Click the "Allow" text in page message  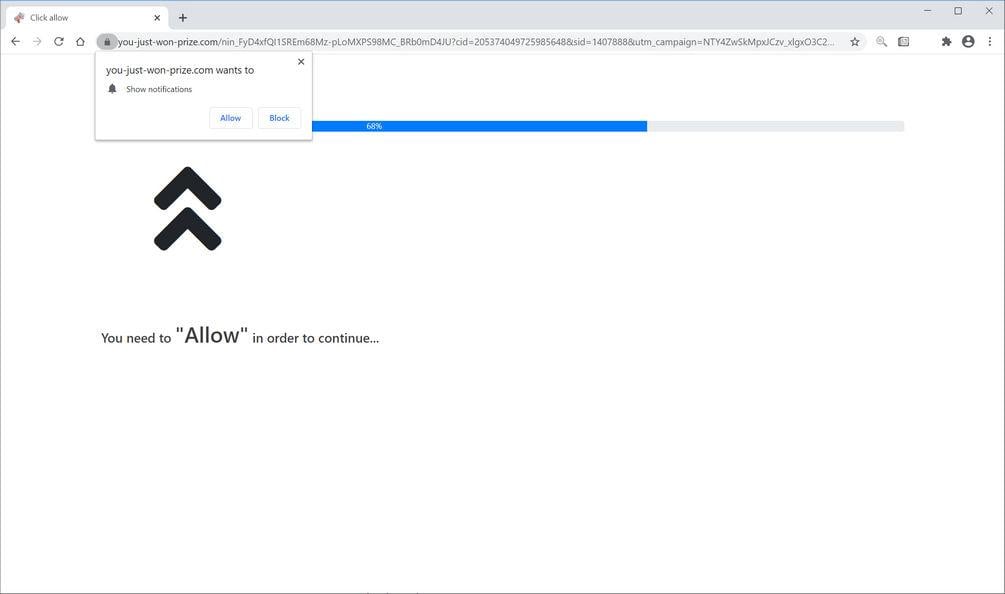coord(212,335)
